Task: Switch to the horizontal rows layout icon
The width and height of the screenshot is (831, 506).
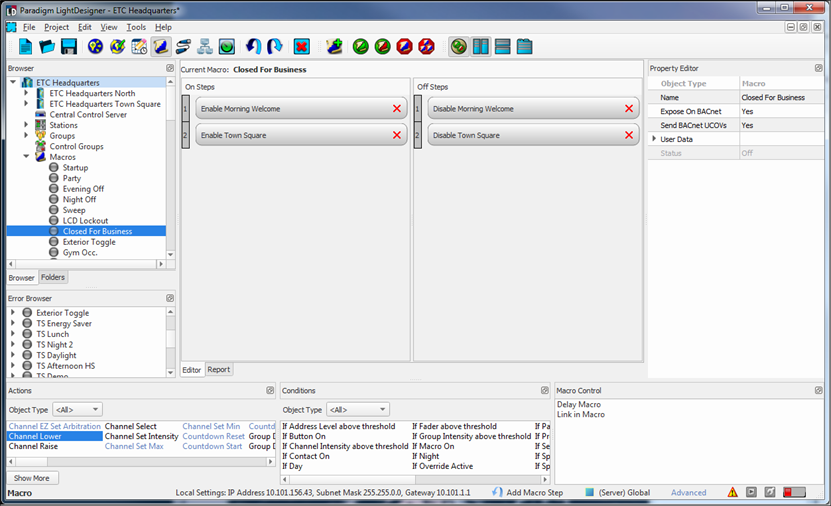Action: click(502, 47)
